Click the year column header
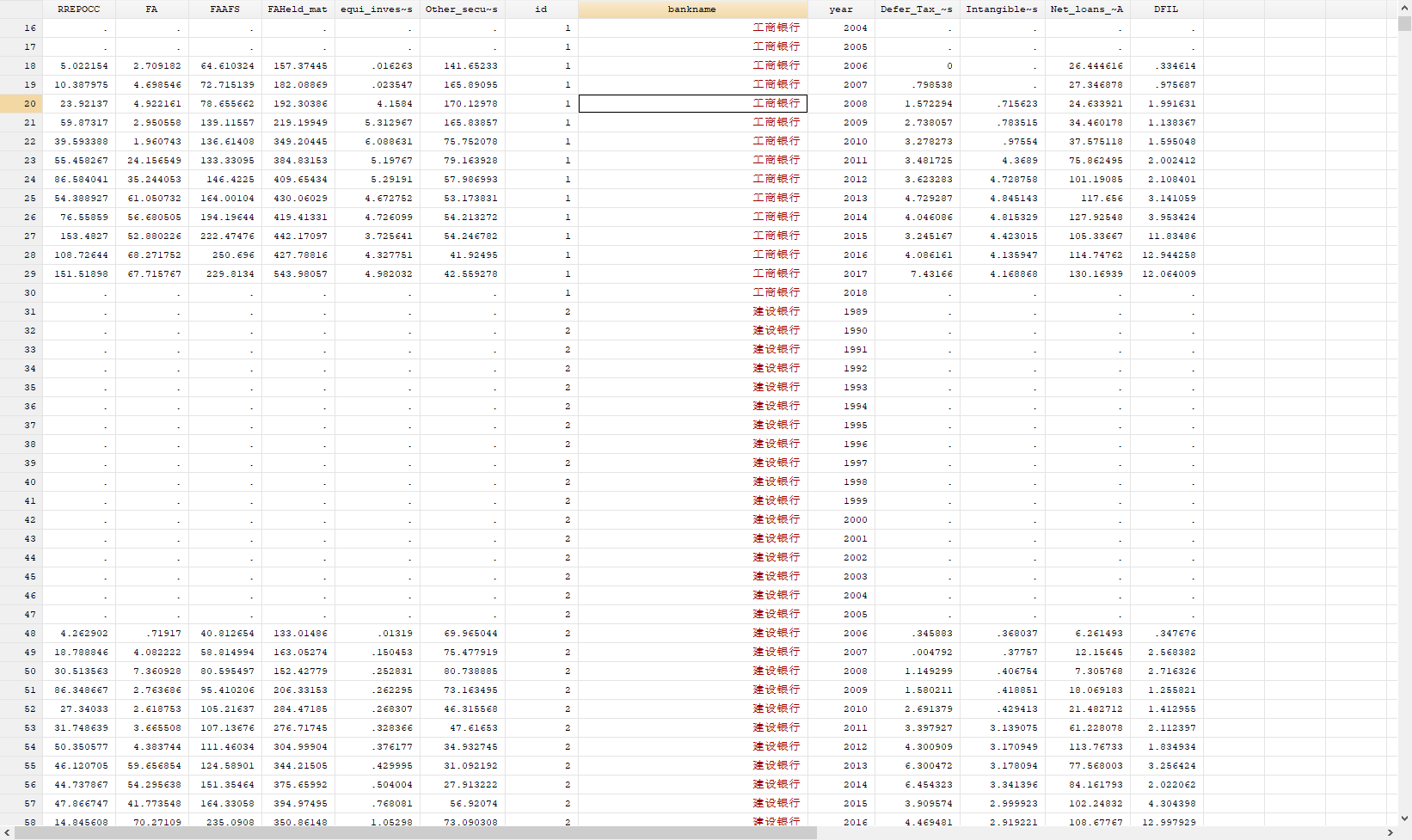Screen dimensions: 1412x840 click(841, 9)
